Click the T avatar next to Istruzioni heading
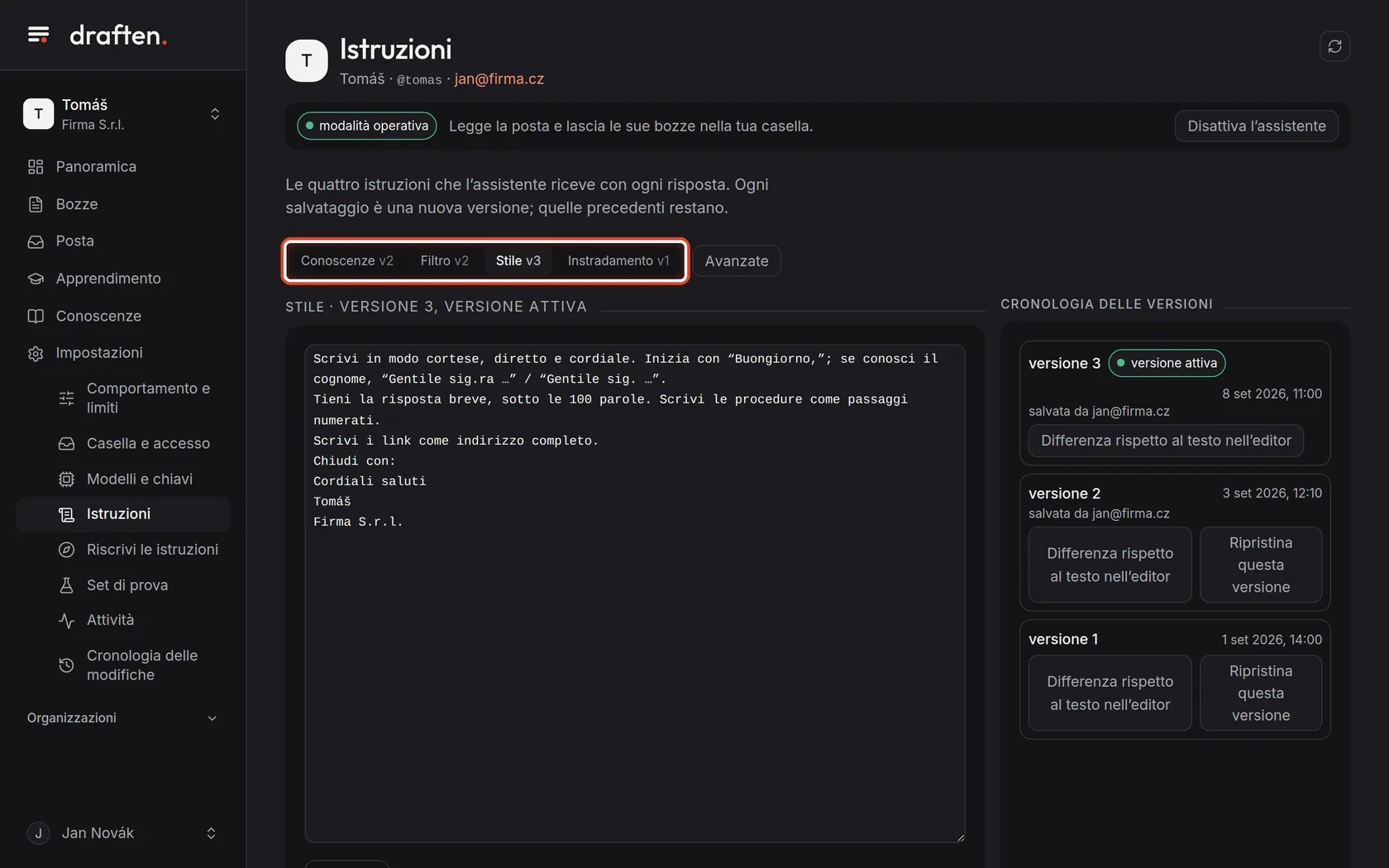Screen dimensions: 1389x868 [x=307, y=61]
